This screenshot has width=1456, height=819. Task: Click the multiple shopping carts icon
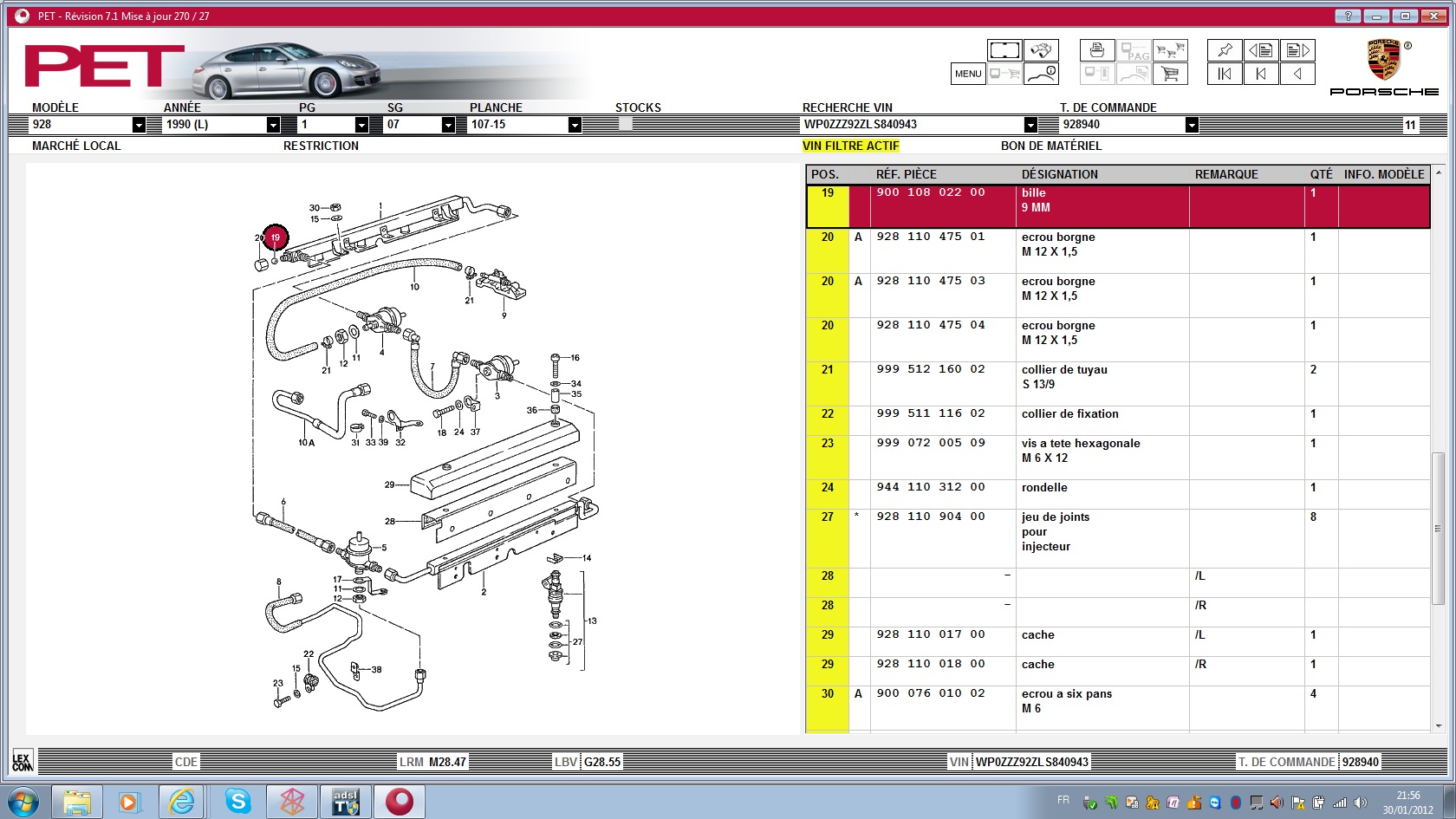point(1170,50)
